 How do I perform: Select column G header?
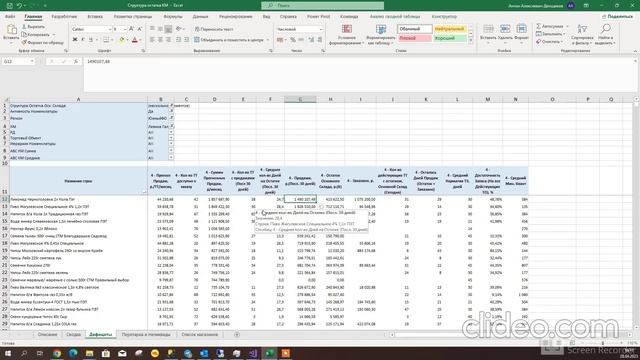(x=300, y=99)
